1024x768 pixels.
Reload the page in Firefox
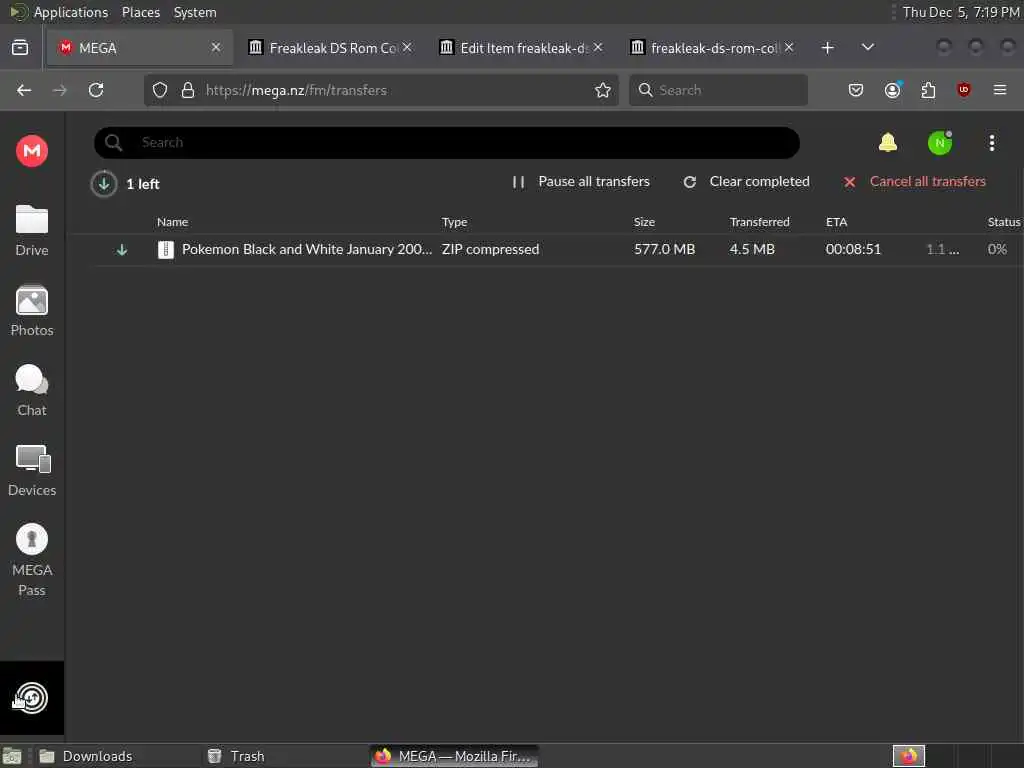pos(96,90)
